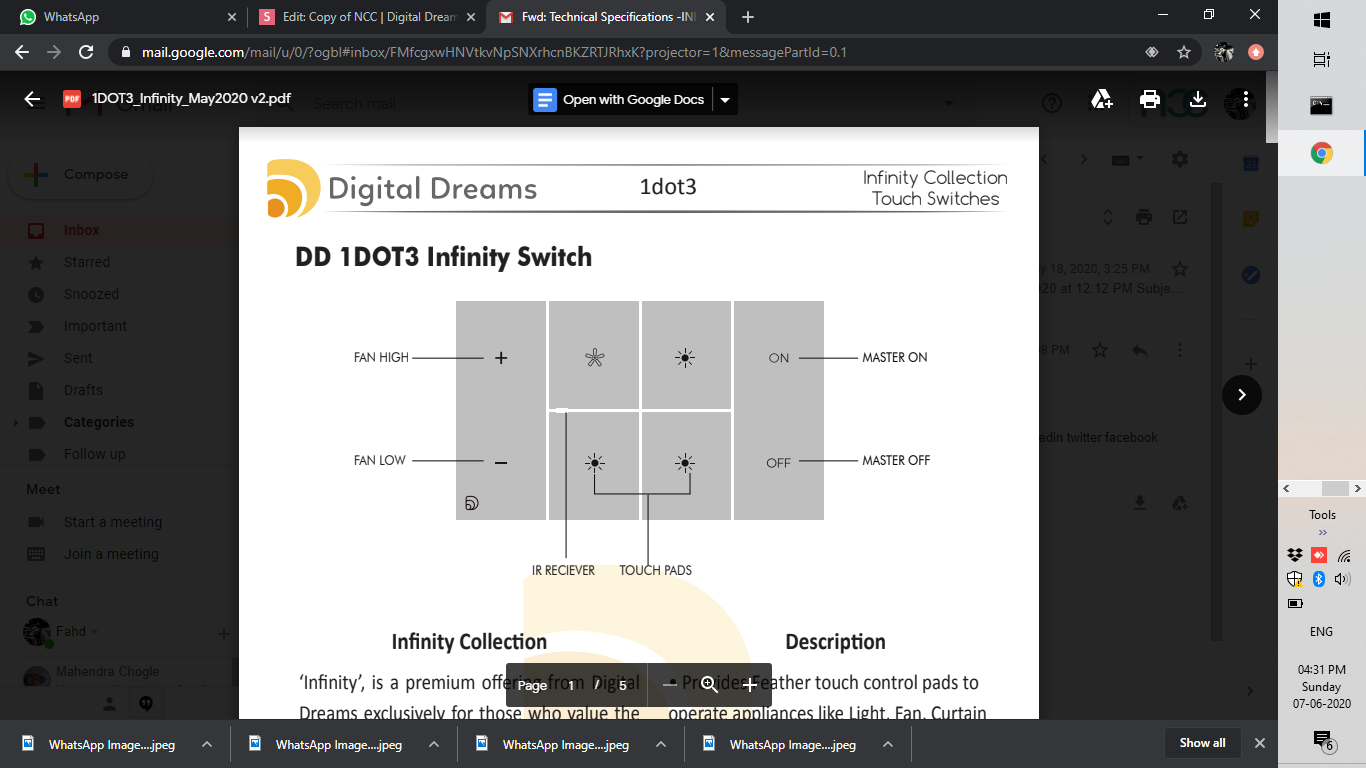The image size is (1366, 768).
Task: Click the orange Chrome update icon
Action: 1256,52
